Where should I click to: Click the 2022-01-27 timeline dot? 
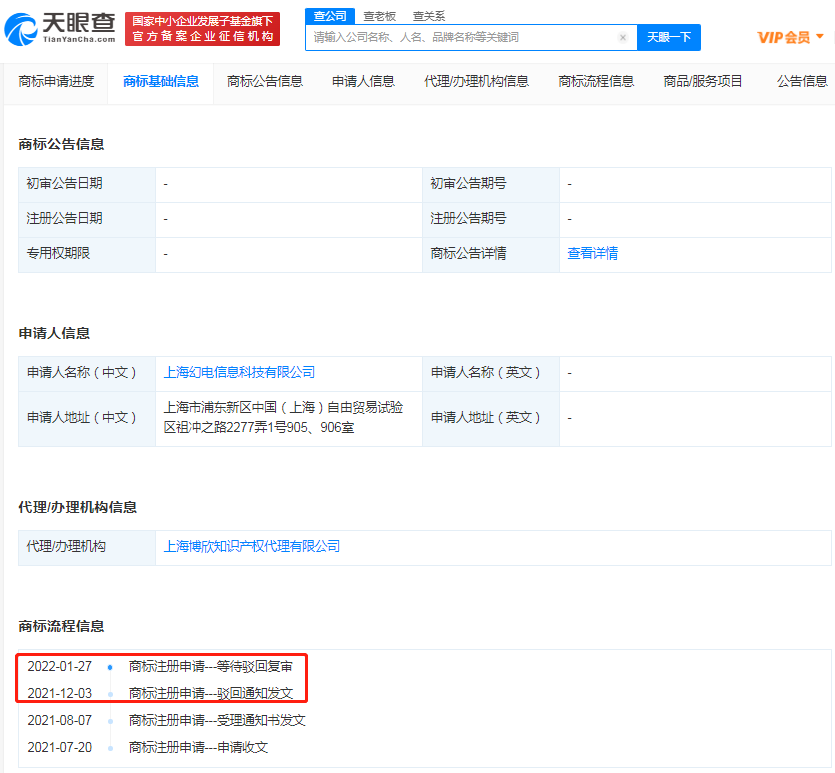click(110, 667)
